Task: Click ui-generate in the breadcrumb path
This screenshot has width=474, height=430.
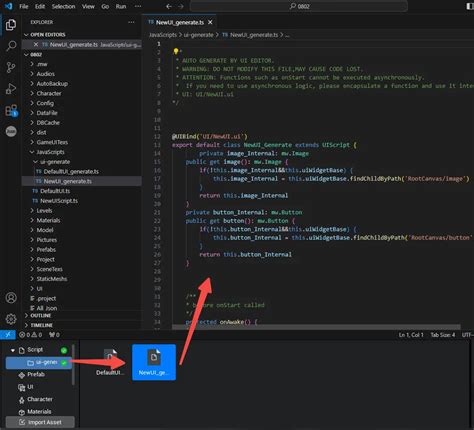Action: [198, 35]
